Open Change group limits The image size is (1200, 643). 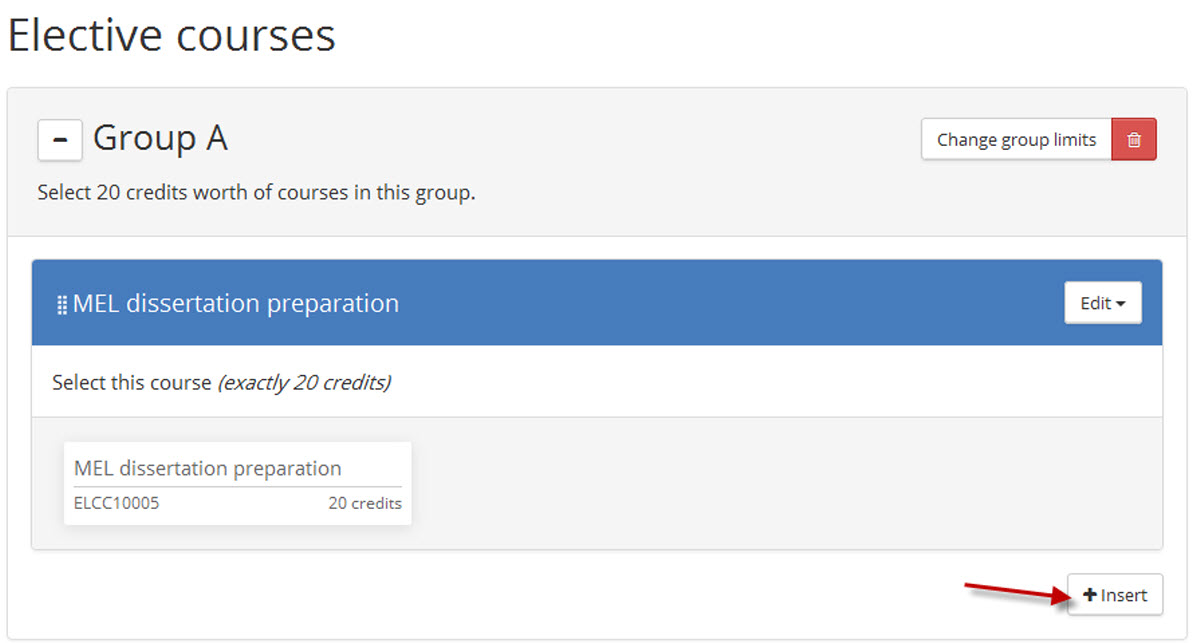[1016, 140]
